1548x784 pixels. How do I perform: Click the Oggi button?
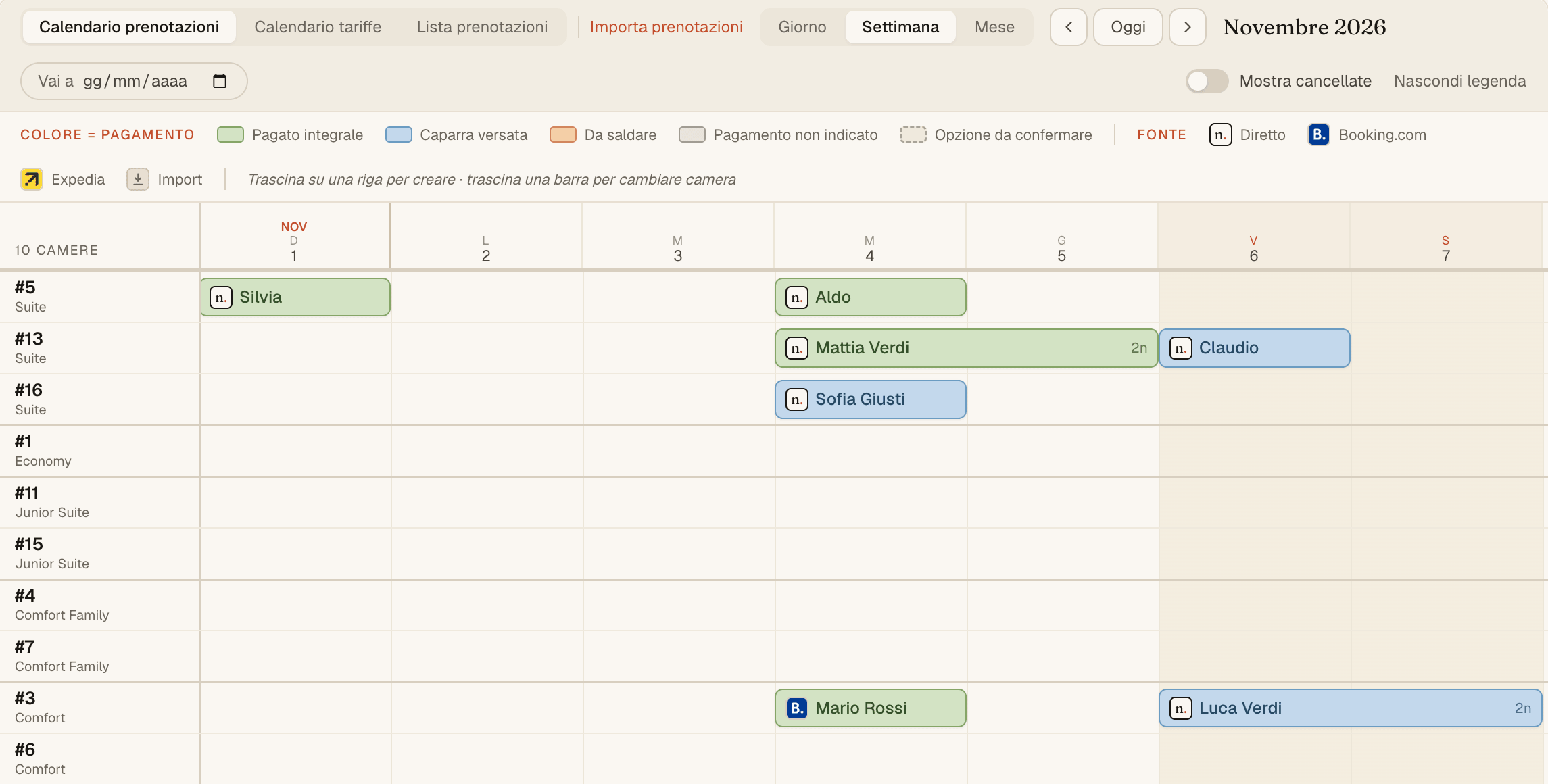(1128, 27)
